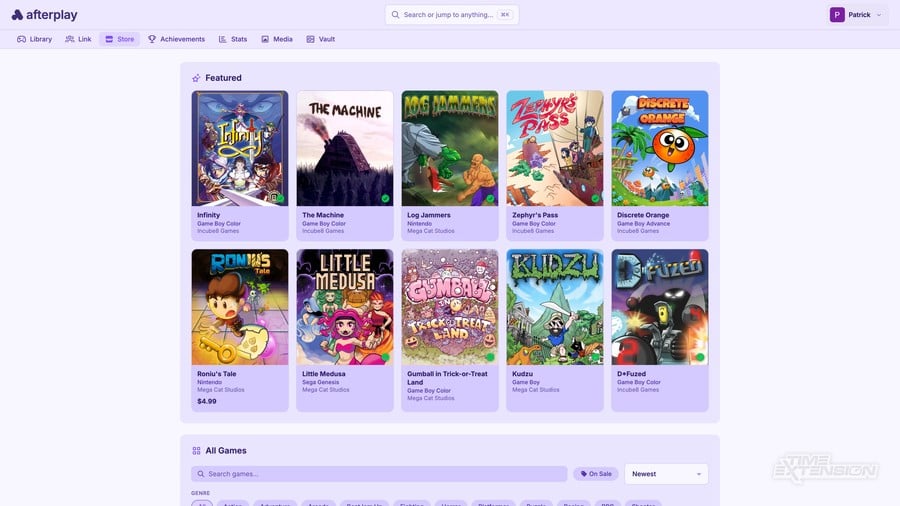Screen dimensions: 900x506
Task: Click the chart icon for Stats
Action: coord(223,39)
